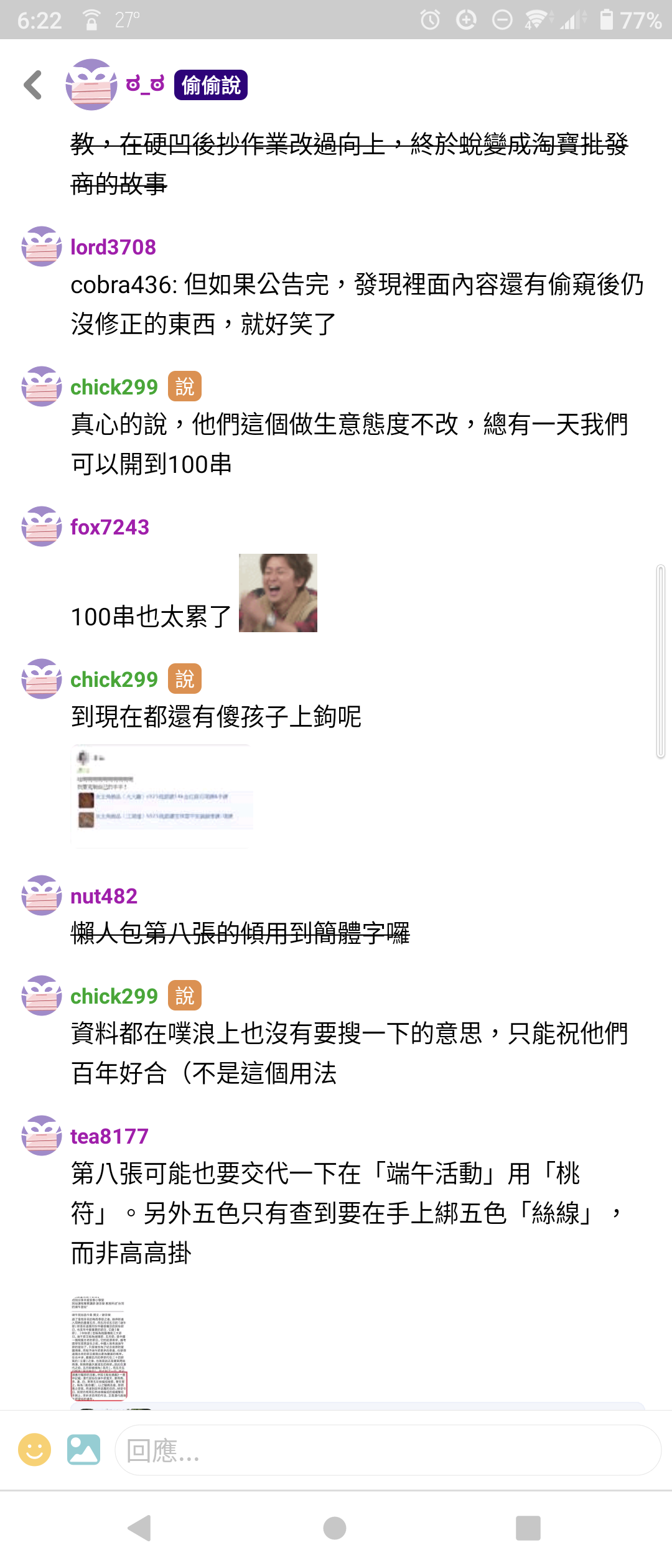This screenshot has height=1568, width=672.
Task: Tap Android back navigation triangle
Action: 139,1528
